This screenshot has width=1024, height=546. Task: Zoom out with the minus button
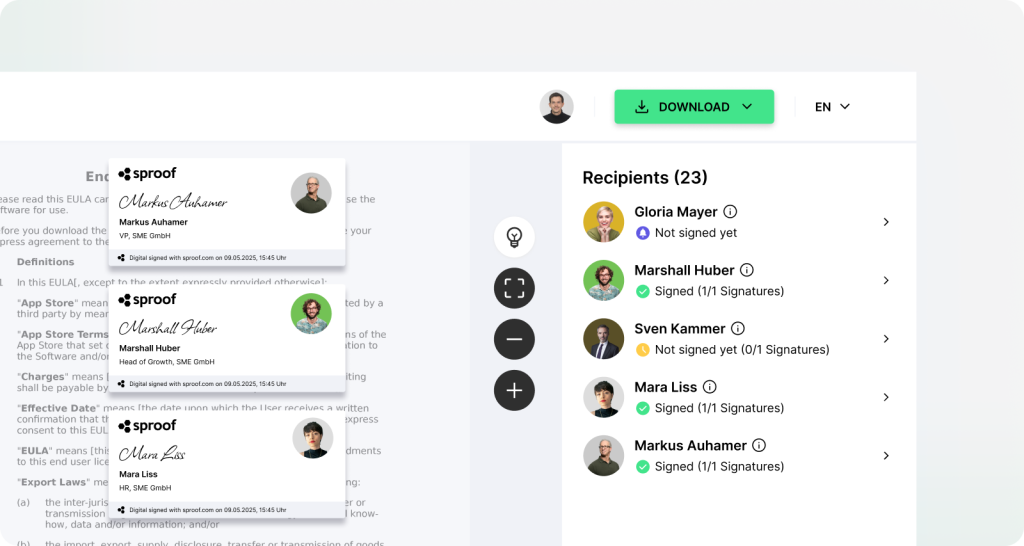(x=514, y=339)
